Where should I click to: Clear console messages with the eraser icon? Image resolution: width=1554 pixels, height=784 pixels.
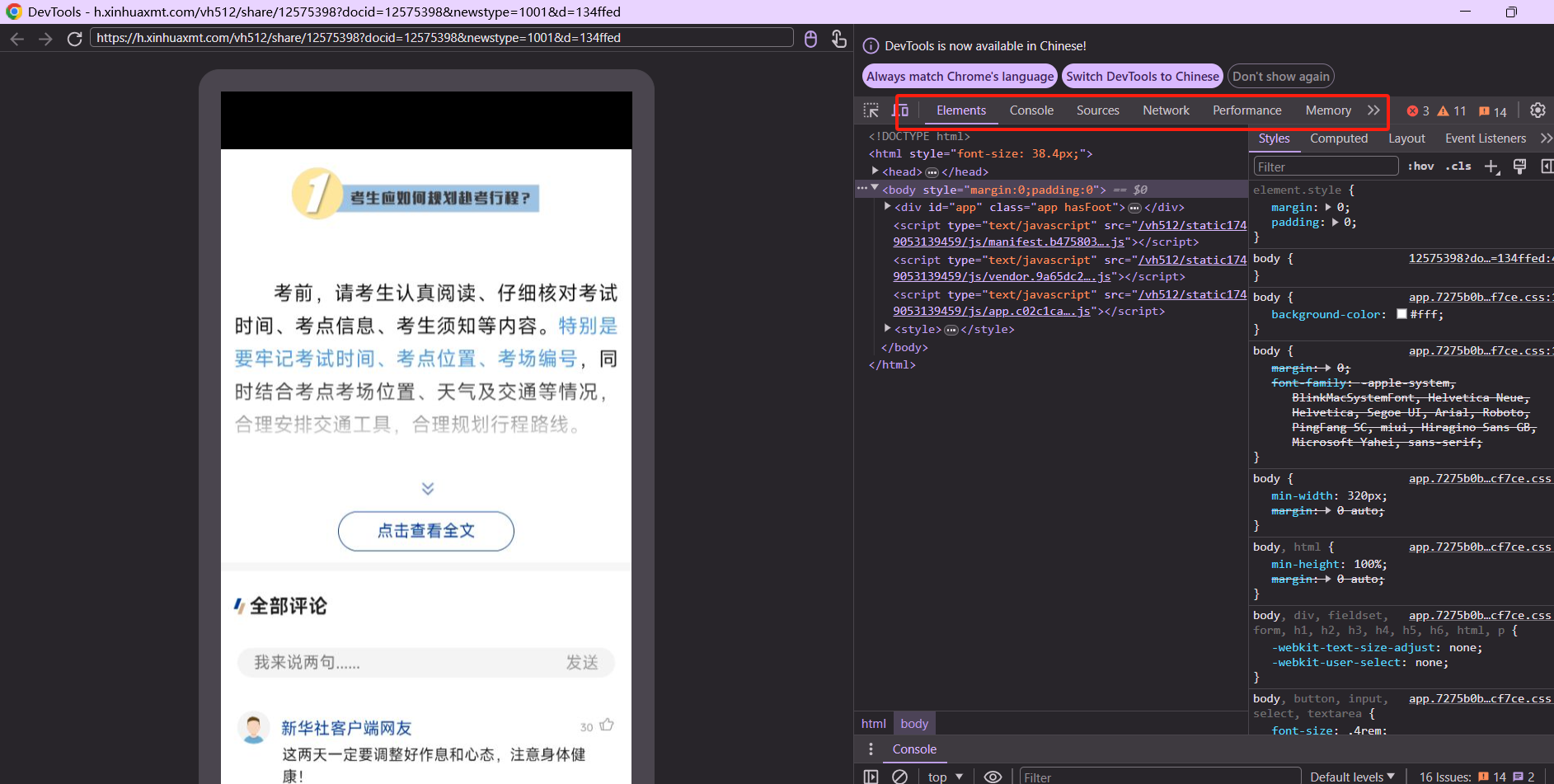coord(899,776)
